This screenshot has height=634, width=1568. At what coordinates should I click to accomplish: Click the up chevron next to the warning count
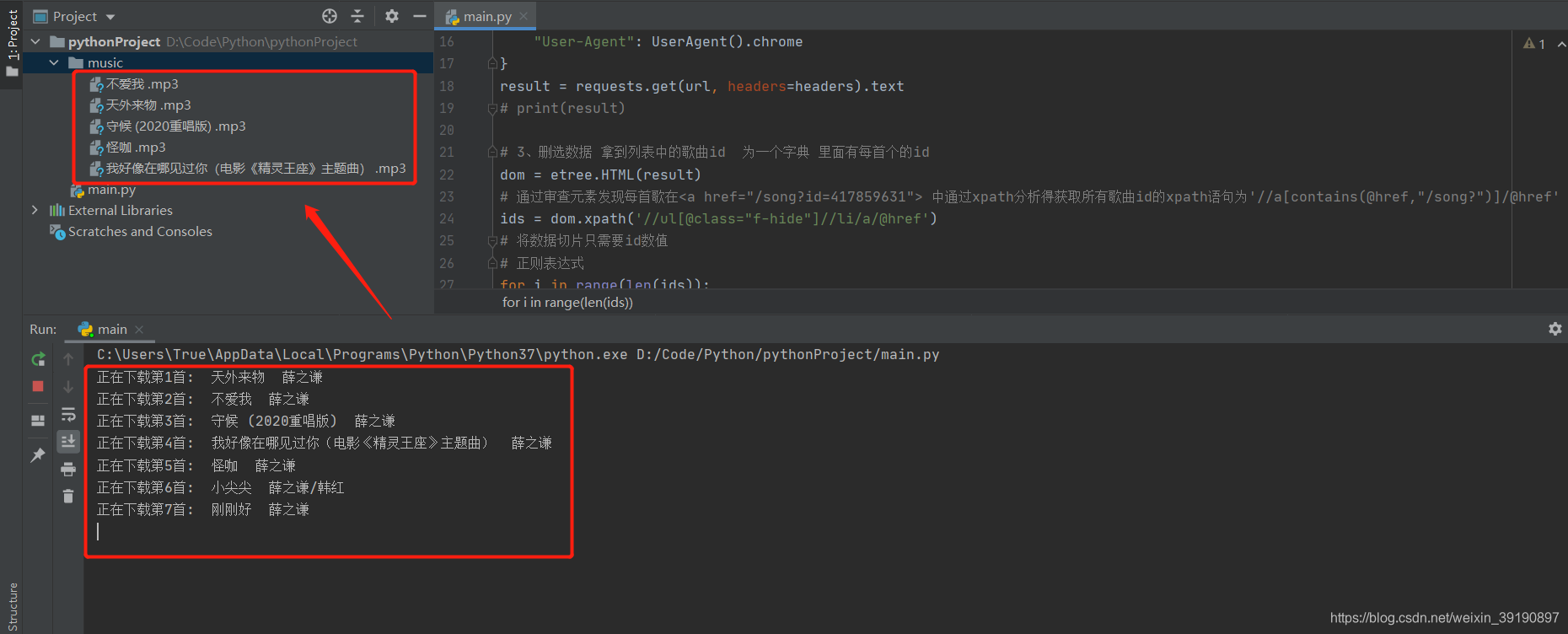point(1560,44)
